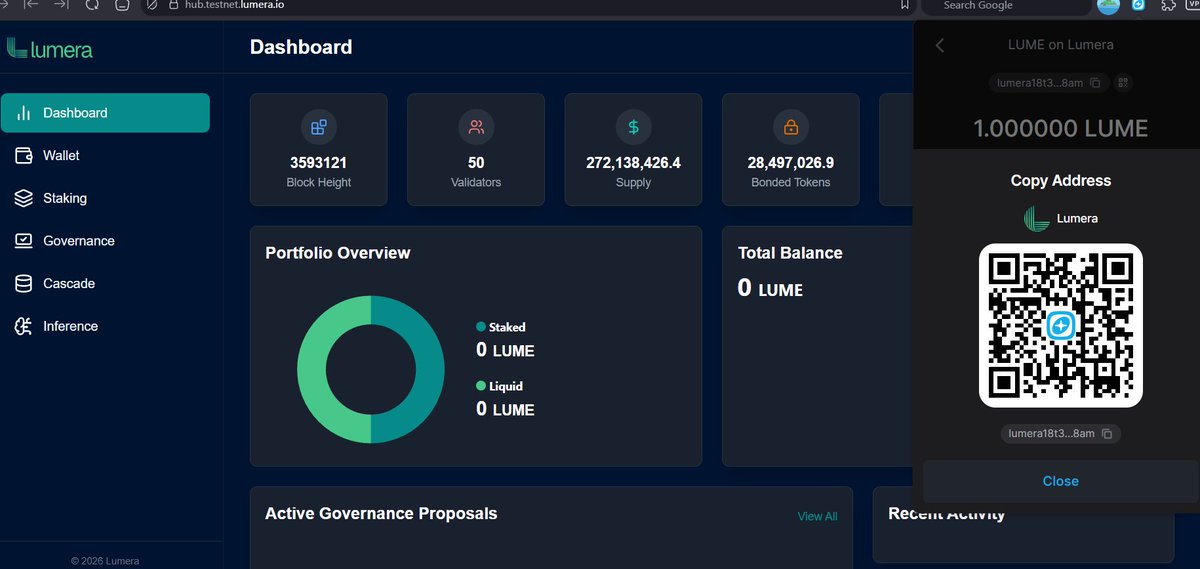This screenshot has height=569, width=1200.
Task: Click the blue wallet extension icon in toolbar
Action: [1138, 5]
